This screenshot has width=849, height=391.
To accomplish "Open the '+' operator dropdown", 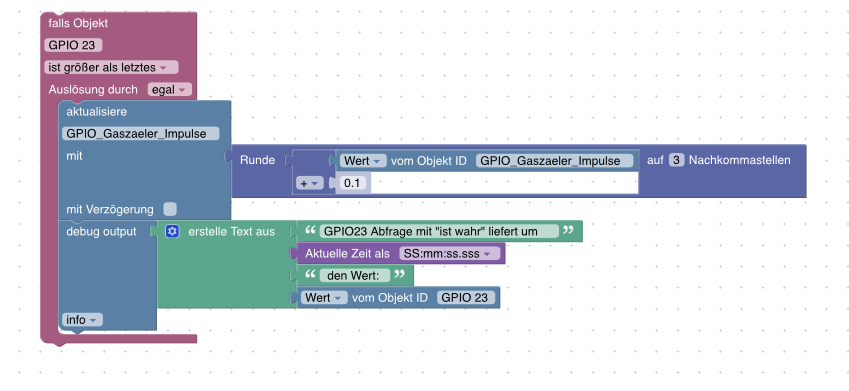I will tap(310, 184).
